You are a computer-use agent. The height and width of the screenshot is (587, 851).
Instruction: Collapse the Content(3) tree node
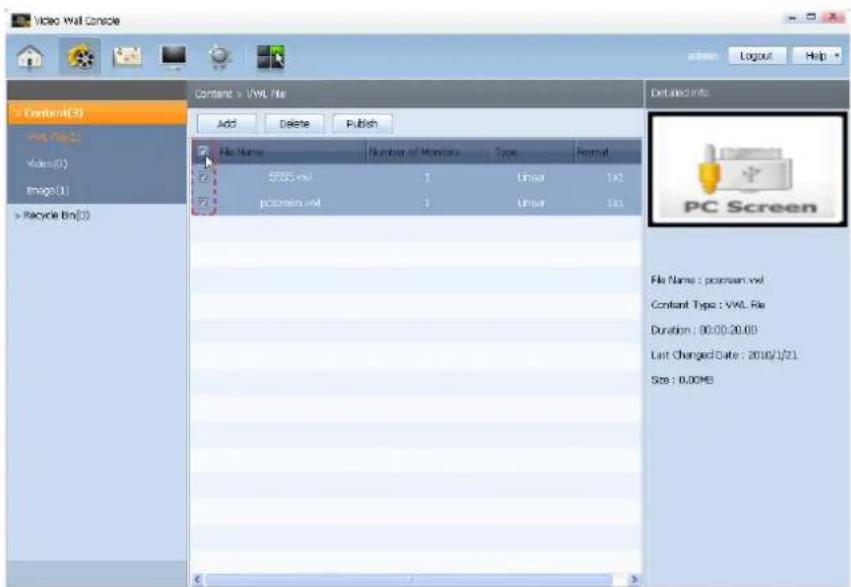[x=18, y=113]
